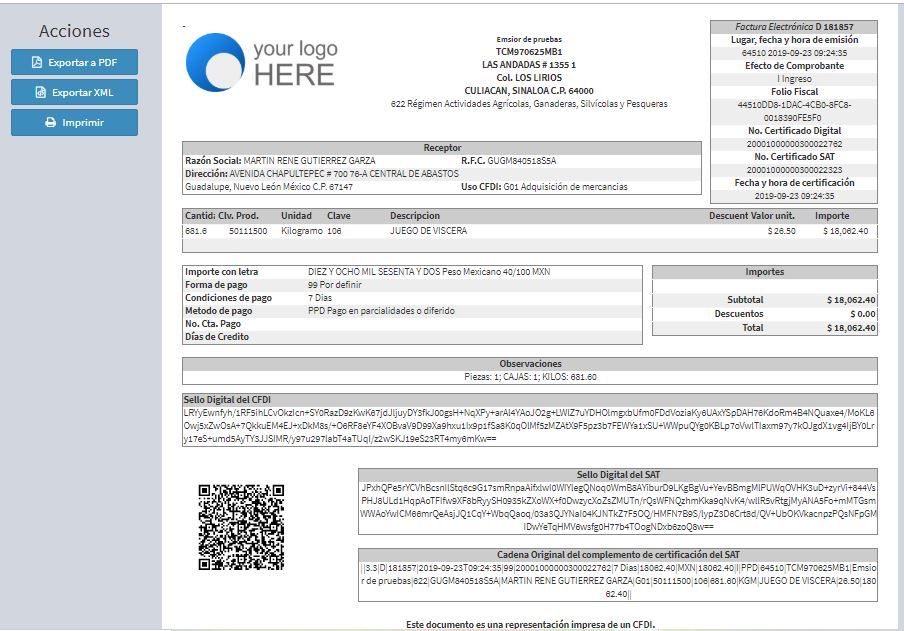
Task: Click the Factura Electrónica D 181857 header
Action: pyautogui.click(x=793, y=27)
